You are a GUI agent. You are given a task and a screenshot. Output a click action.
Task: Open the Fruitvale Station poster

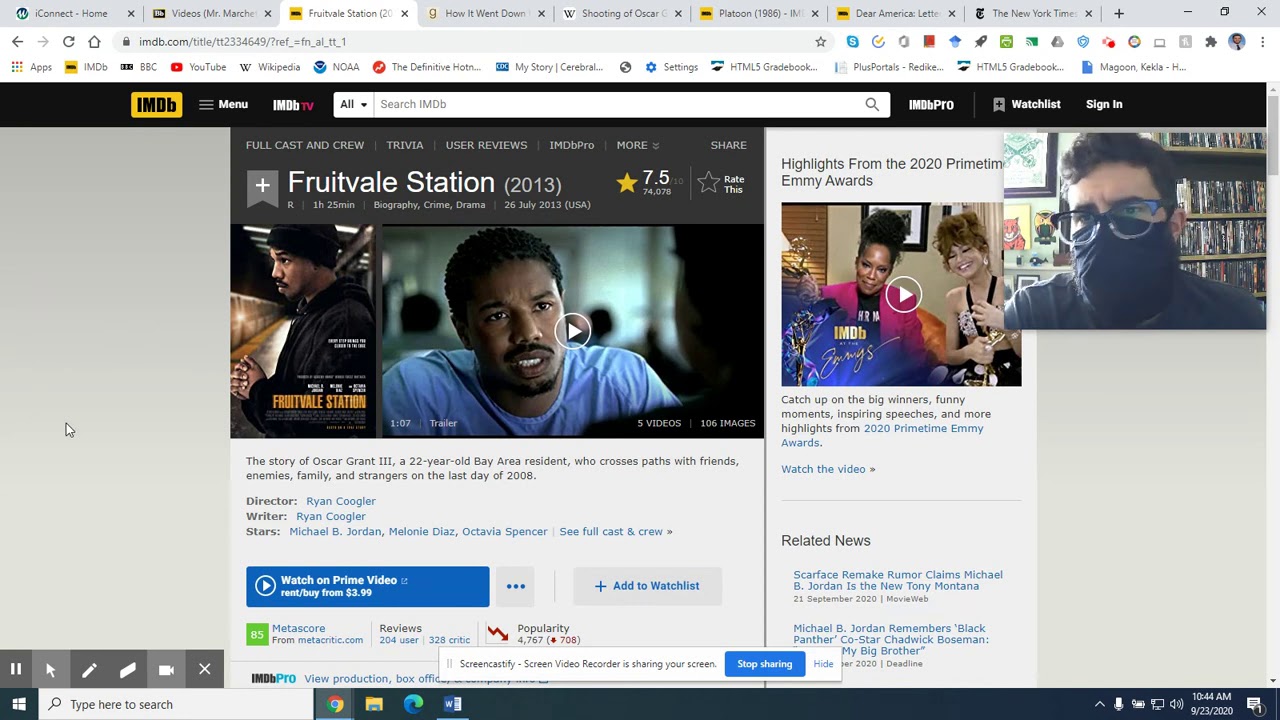pos(303,331)
